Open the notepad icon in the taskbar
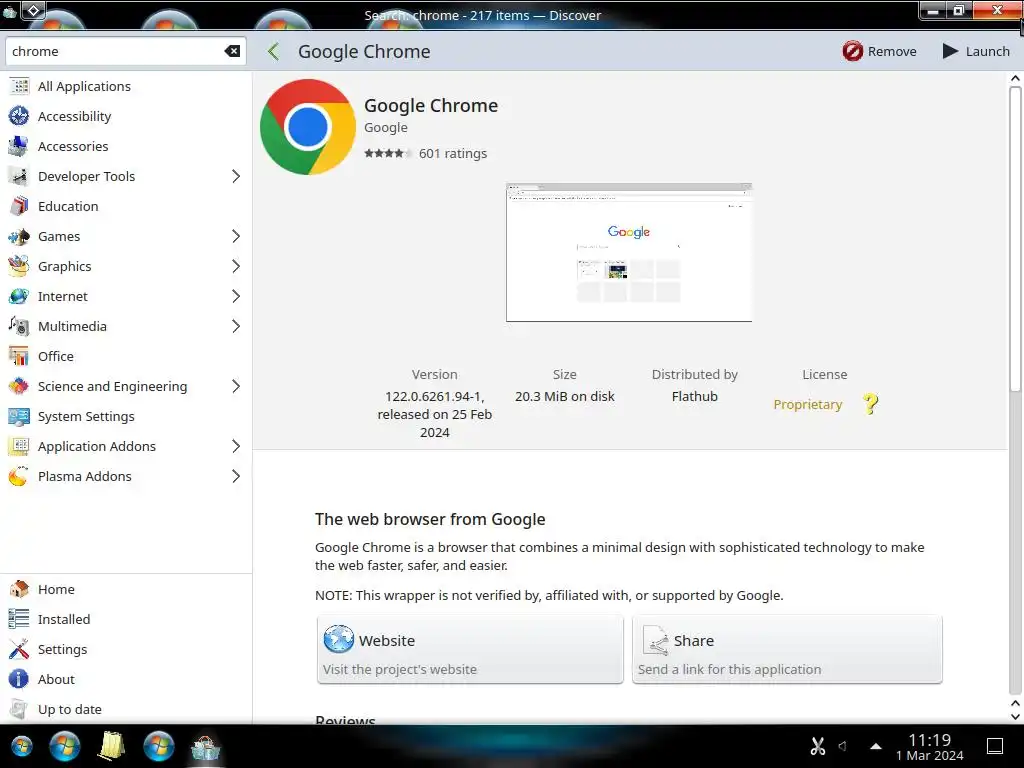The image size is (1024, 768). click(x=112, y=746)
